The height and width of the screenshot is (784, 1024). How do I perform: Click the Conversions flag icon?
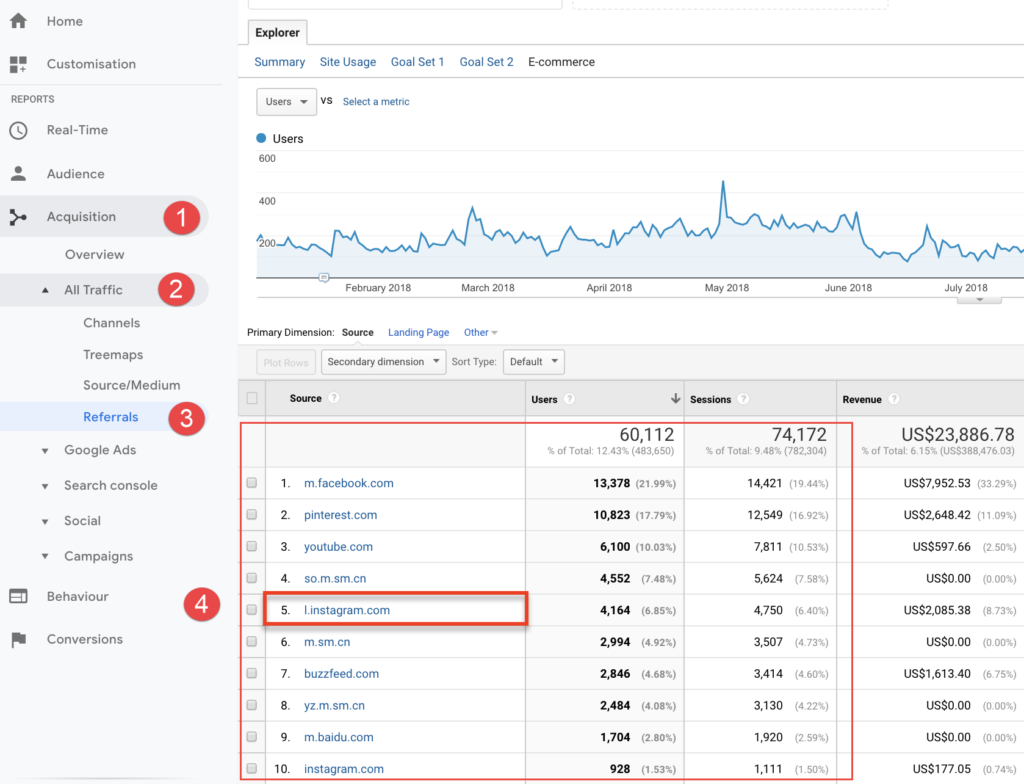click(x=18, y=640)
